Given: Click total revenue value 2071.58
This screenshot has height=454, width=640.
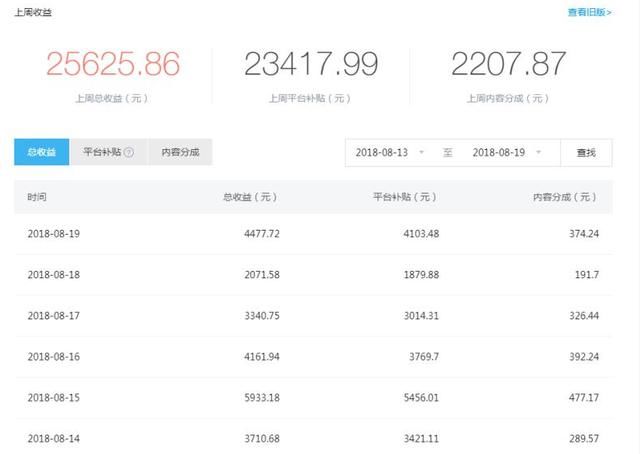Looking at the screenshot, I should click(x=262, y=275).
